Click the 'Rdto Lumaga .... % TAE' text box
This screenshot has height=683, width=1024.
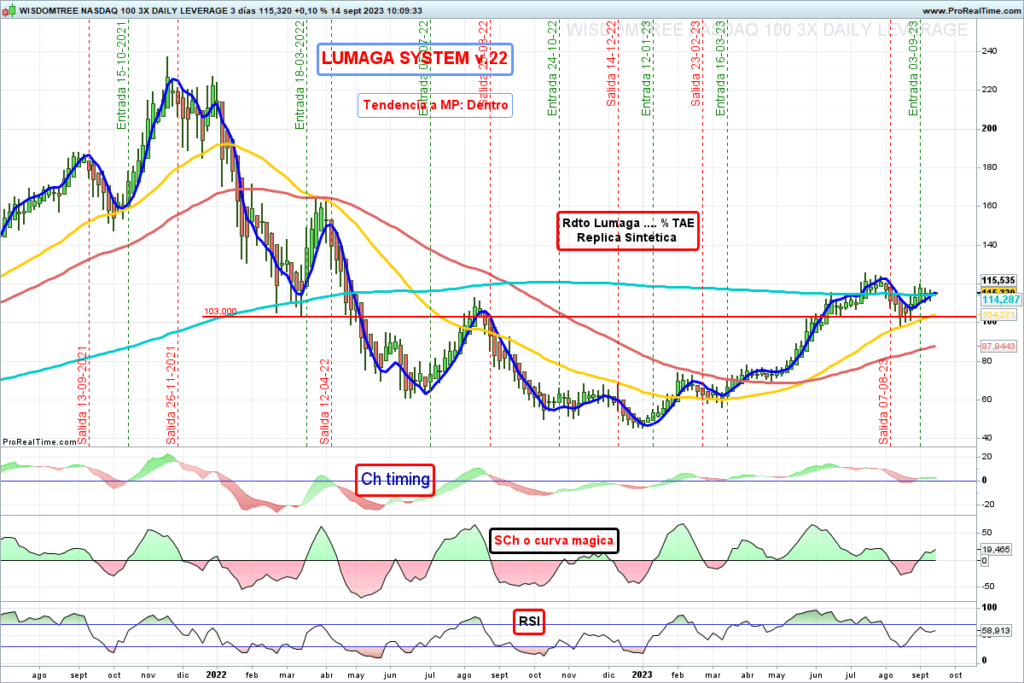628,230
